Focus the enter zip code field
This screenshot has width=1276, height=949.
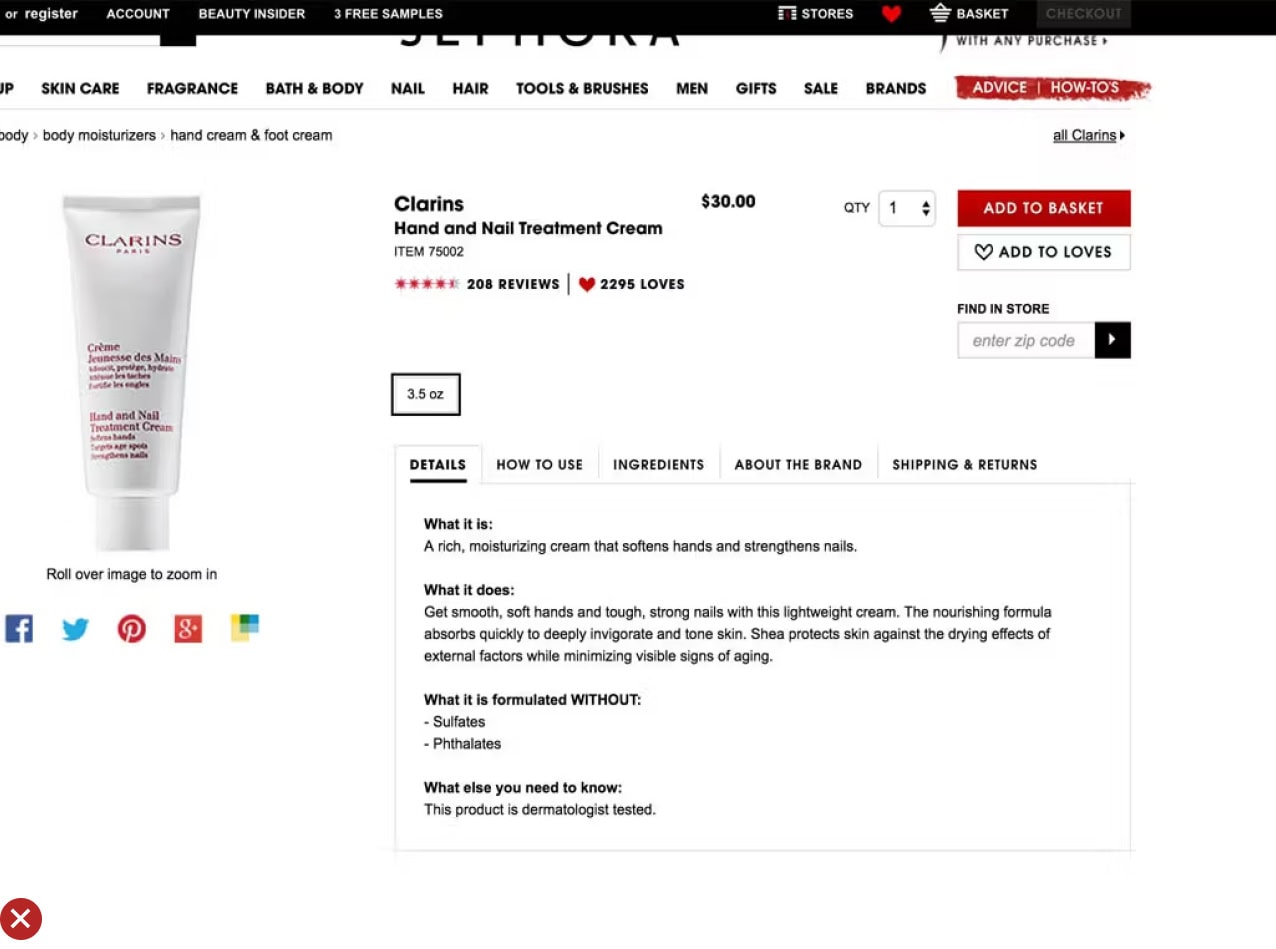(x=1026, y=340)
